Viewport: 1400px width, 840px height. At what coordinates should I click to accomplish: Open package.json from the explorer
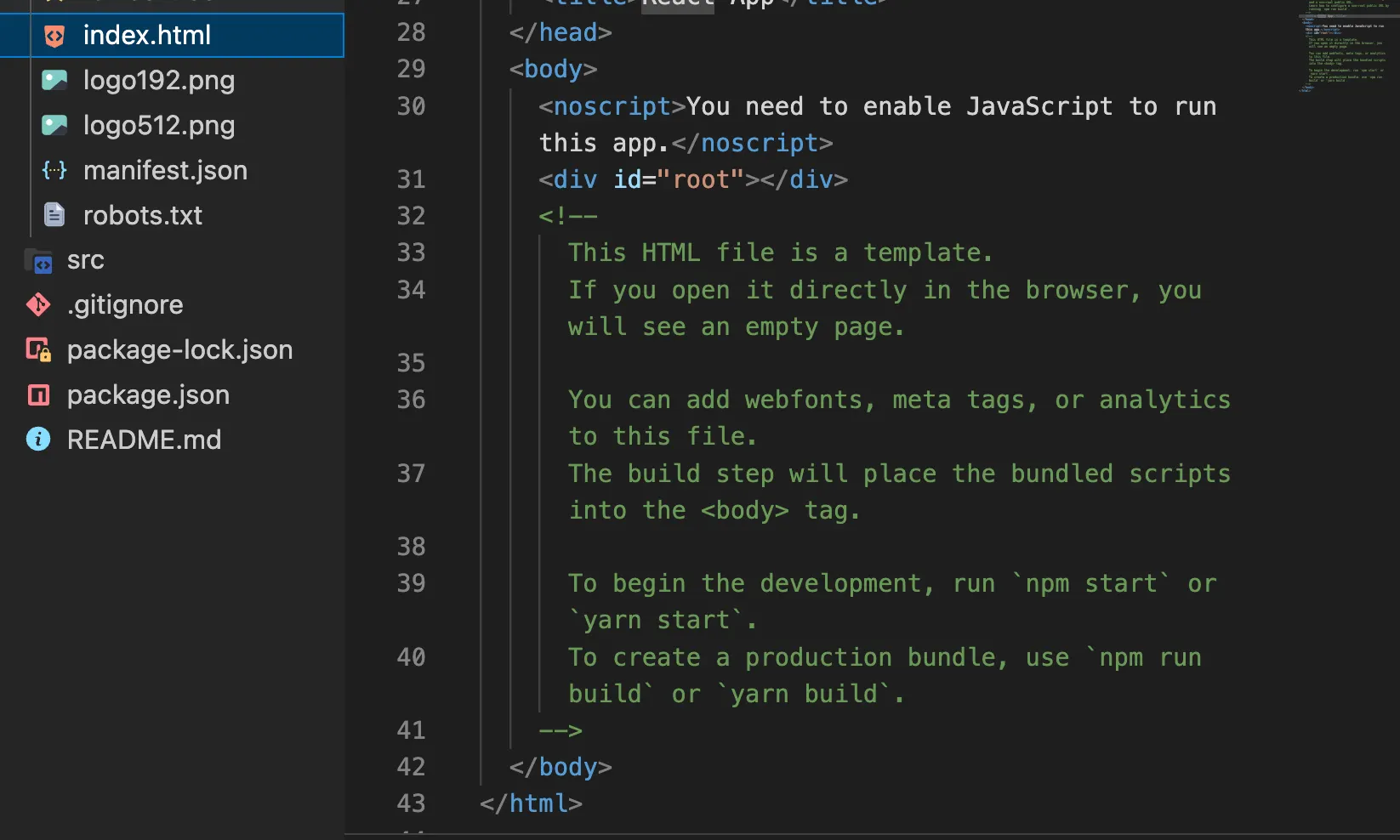[x=148, y=394]
